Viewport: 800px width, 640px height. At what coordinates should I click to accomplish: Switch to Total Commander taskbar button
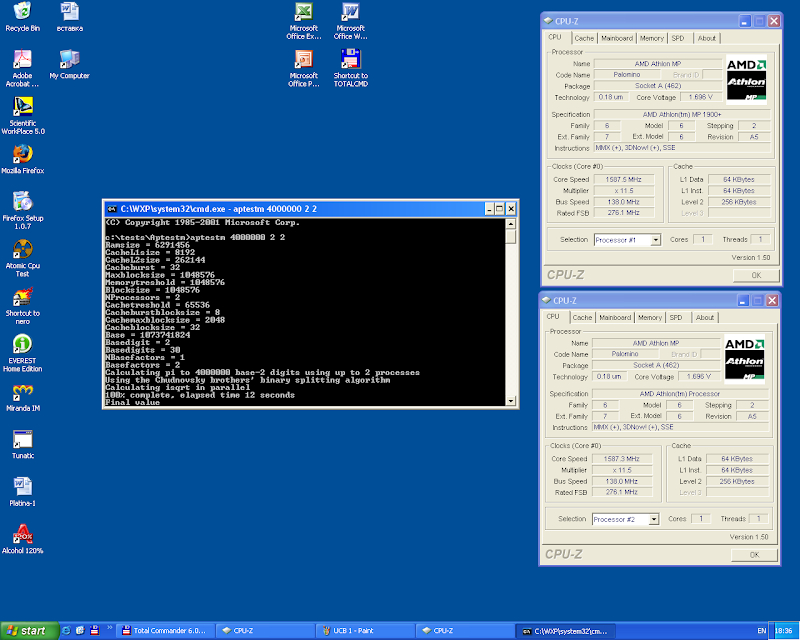[165, 631]
